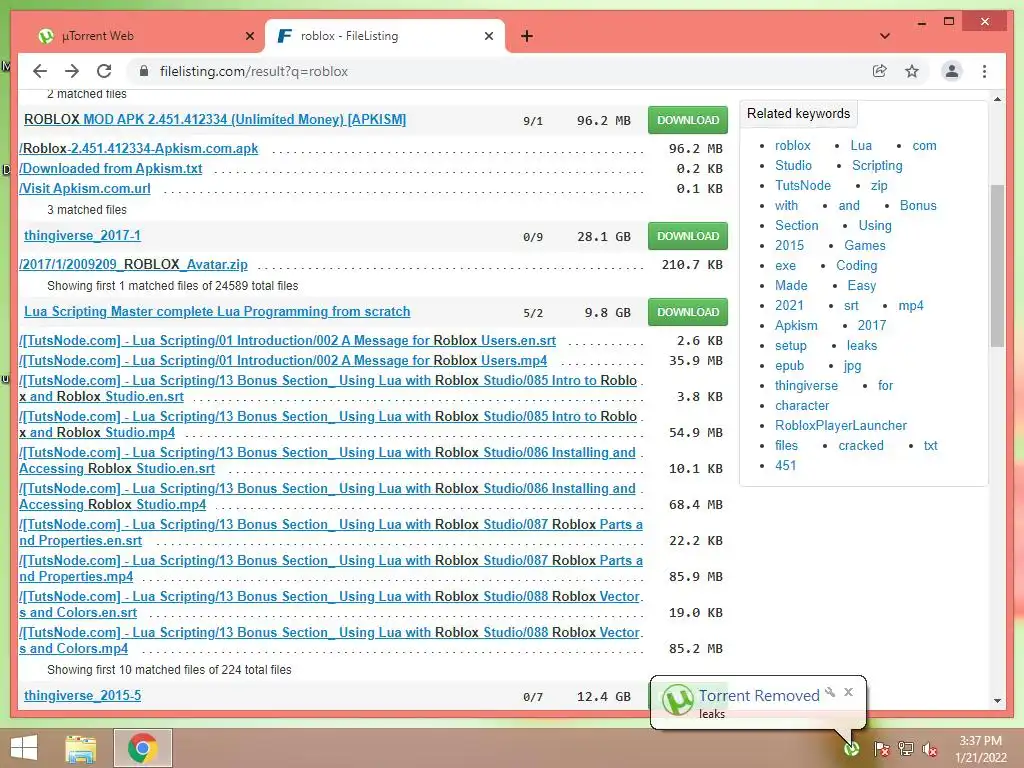The image size is (1024, 768).
Task: Open Roblox-2.451.412334-Apkism.com.apk file link
Action: pos(138,148)
